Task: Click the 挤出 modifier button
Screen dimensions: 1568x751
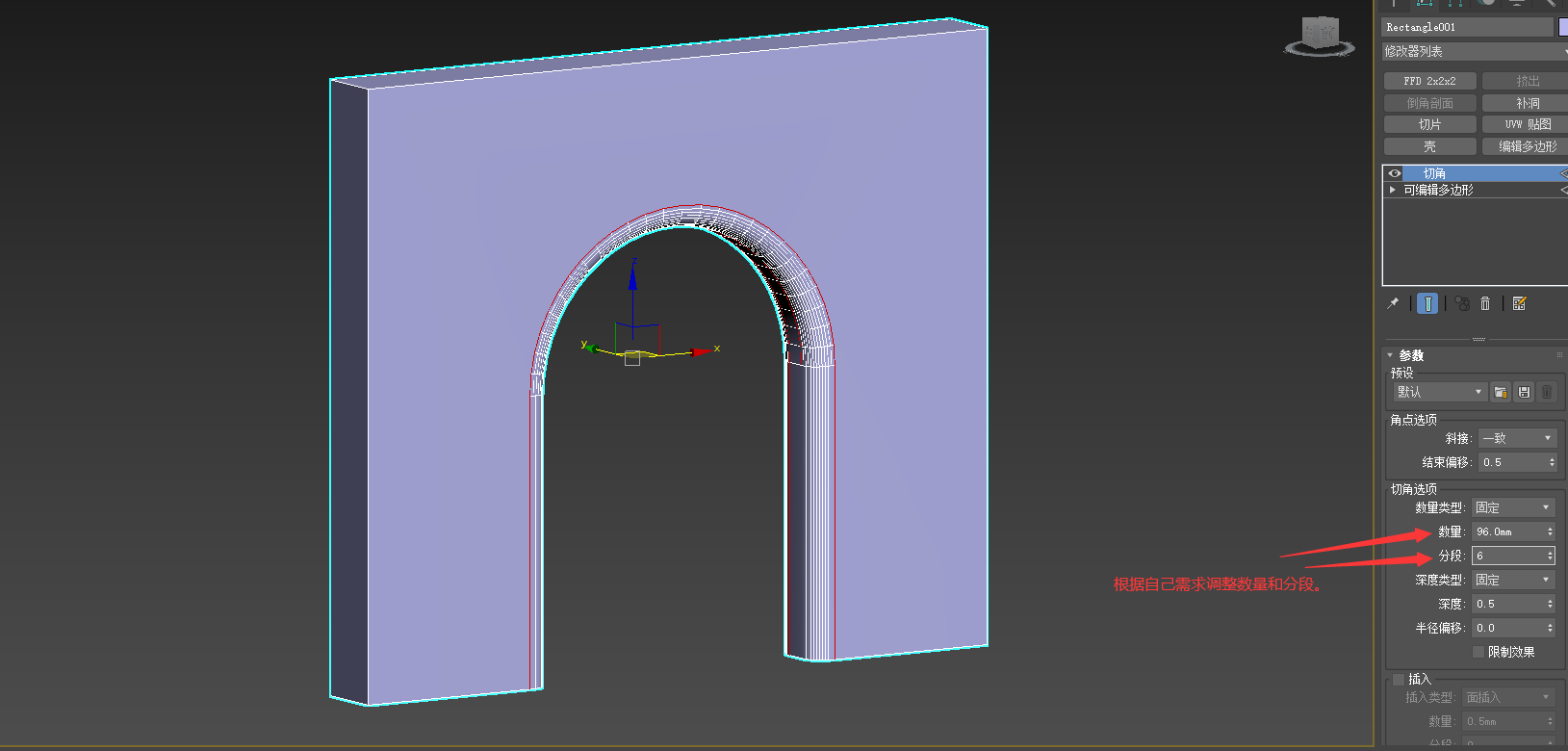Action: (1527, 81)
